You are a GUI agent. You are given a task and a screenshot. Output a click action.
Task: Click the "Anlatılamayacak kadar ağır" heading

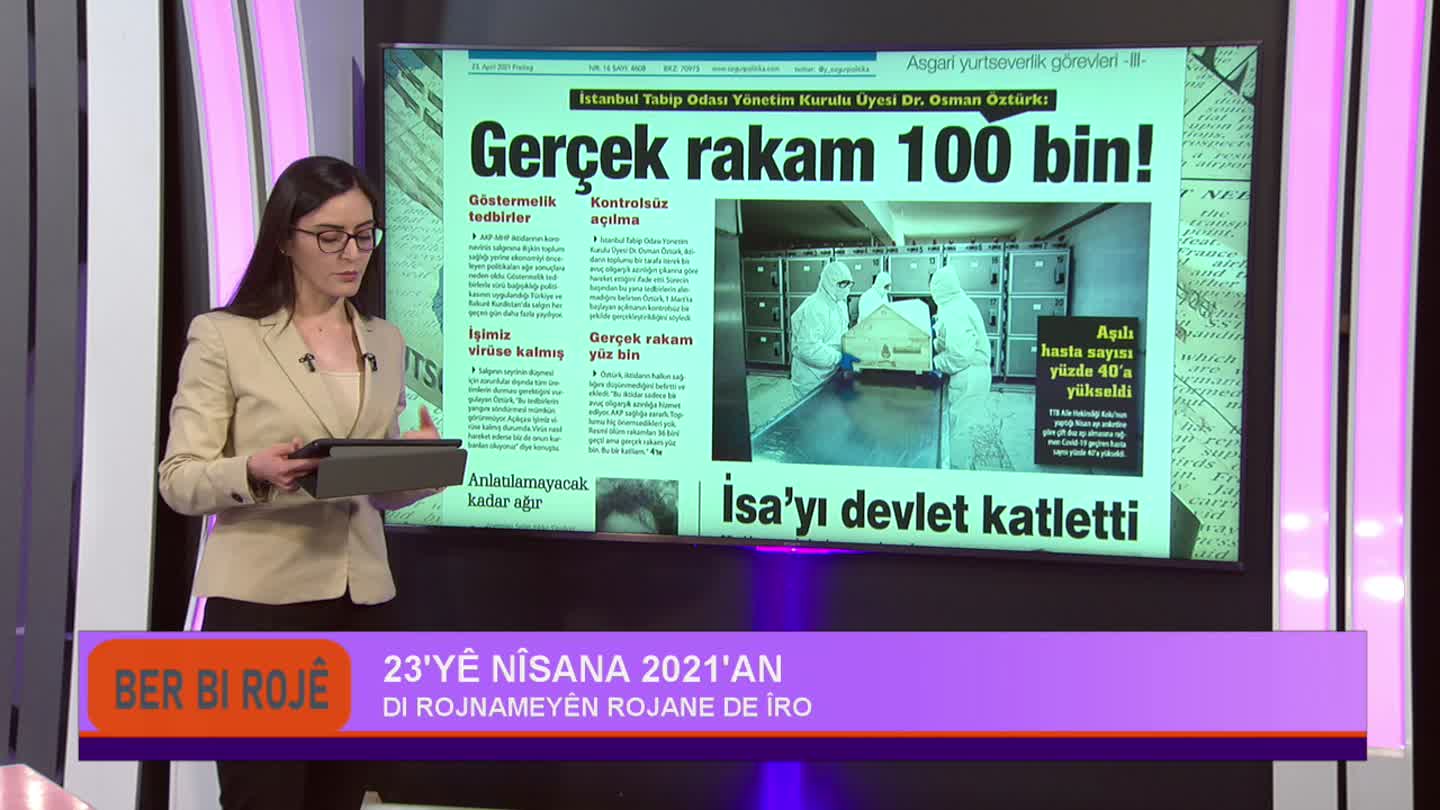[528, 491]
